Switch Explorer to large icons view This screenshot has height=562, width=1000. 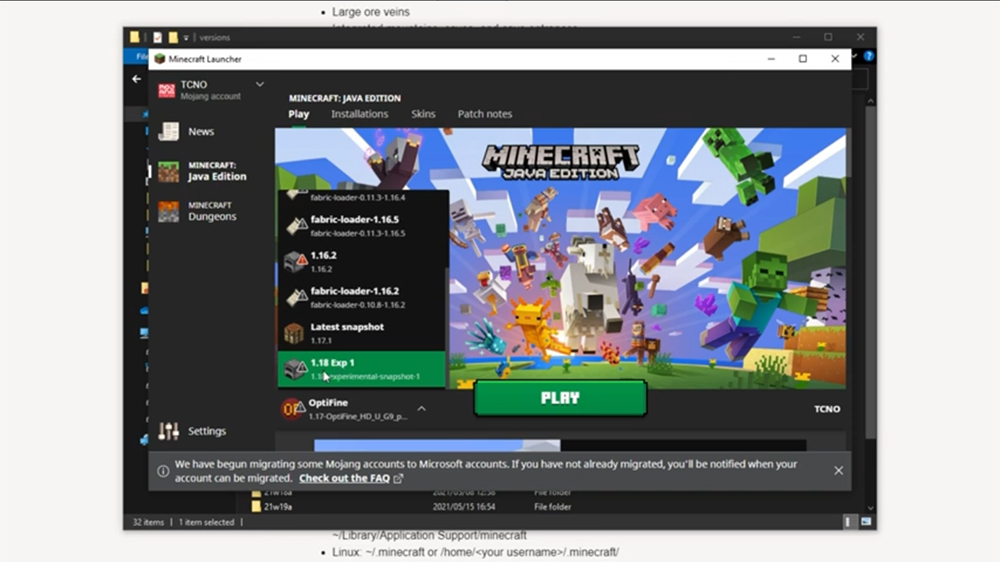coord(866,522)
